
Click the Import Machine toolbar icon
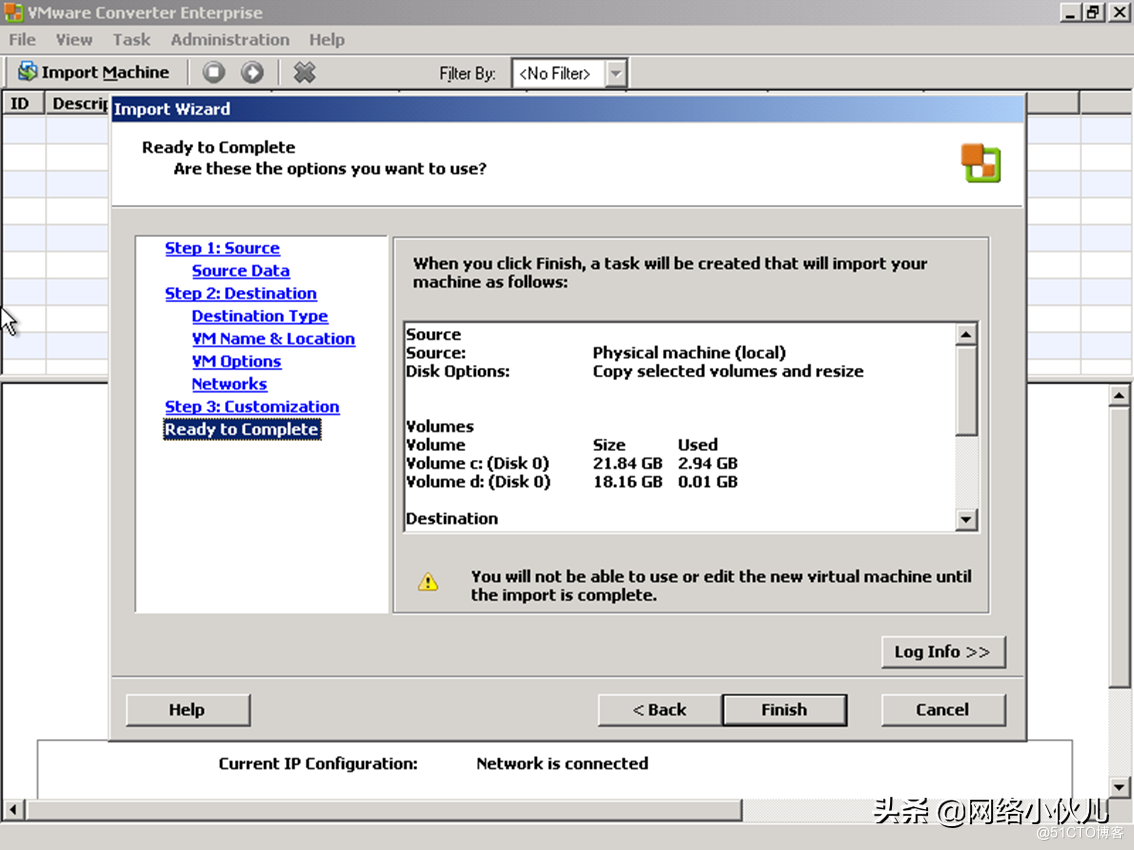(x=27, y=72)
